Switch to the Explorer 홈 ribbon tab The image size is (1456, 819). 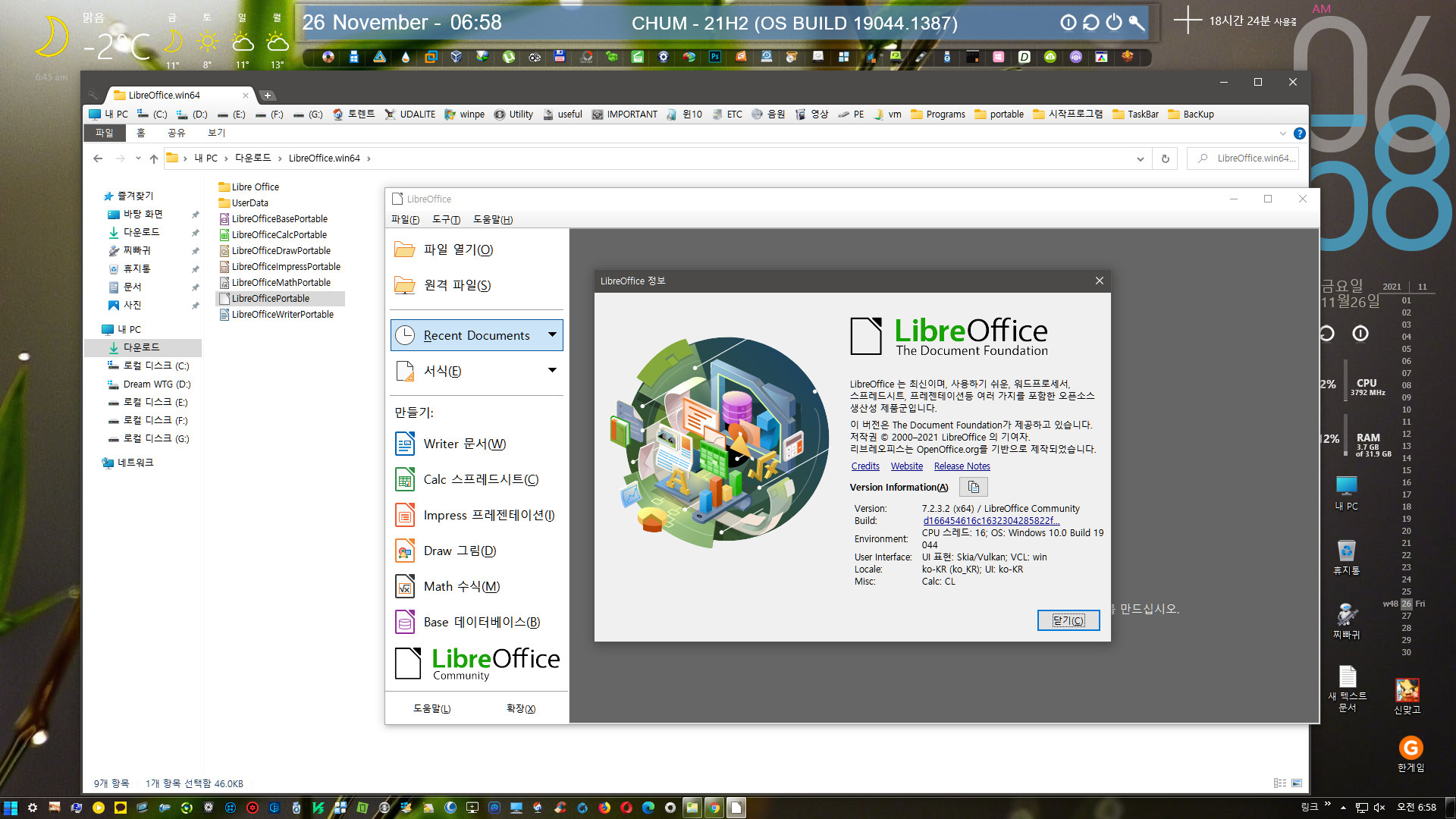(140, 133)
